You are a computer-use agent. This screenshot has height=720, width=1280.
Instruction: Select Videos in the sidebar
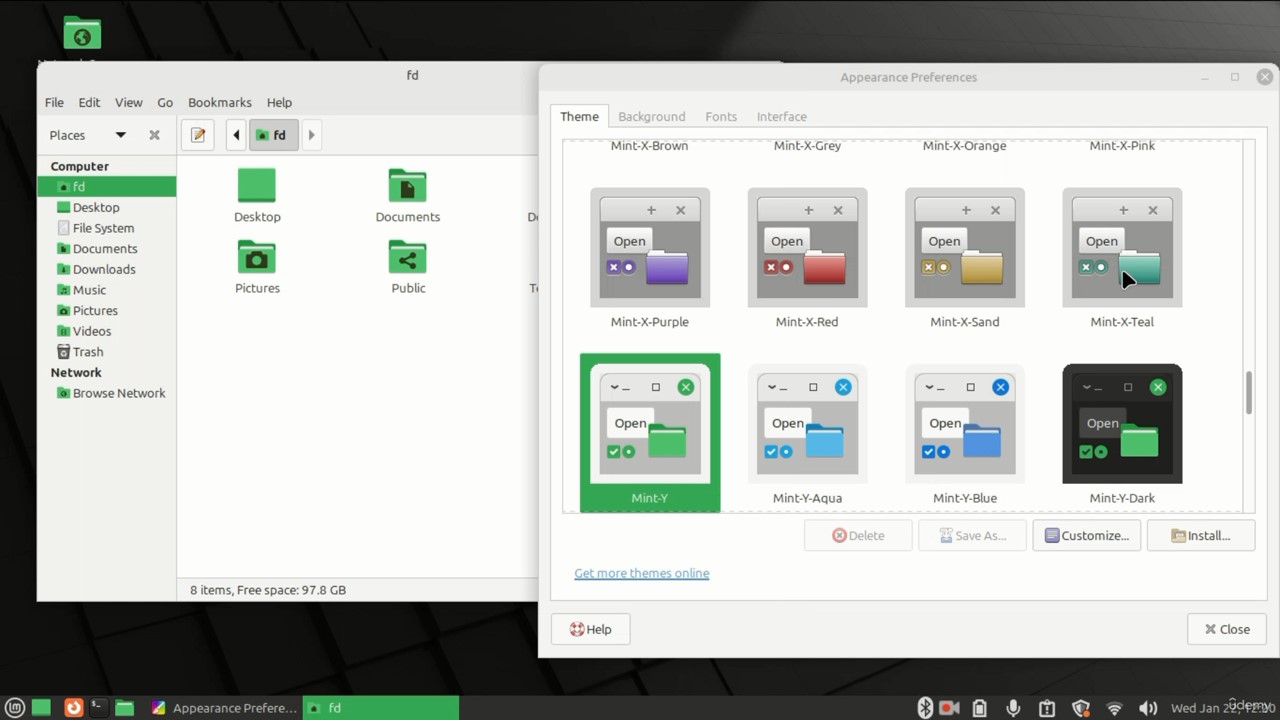107,331
